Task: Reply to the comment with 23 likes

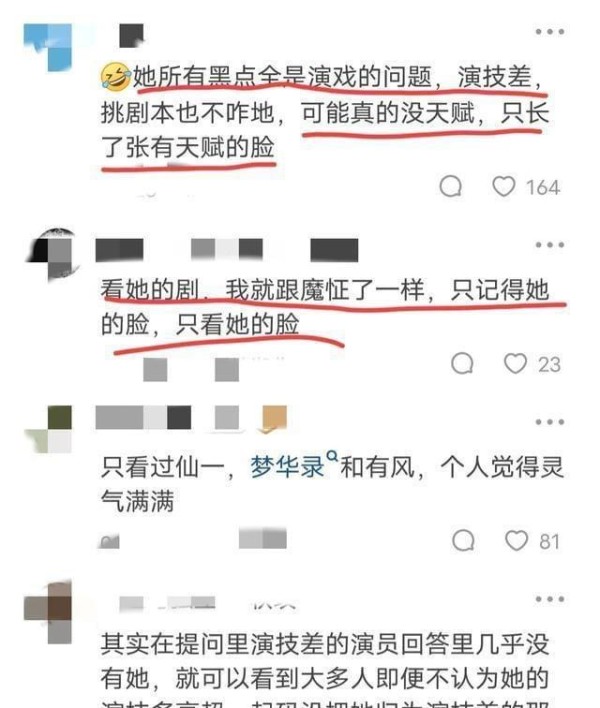Action: tap(462, 363)
